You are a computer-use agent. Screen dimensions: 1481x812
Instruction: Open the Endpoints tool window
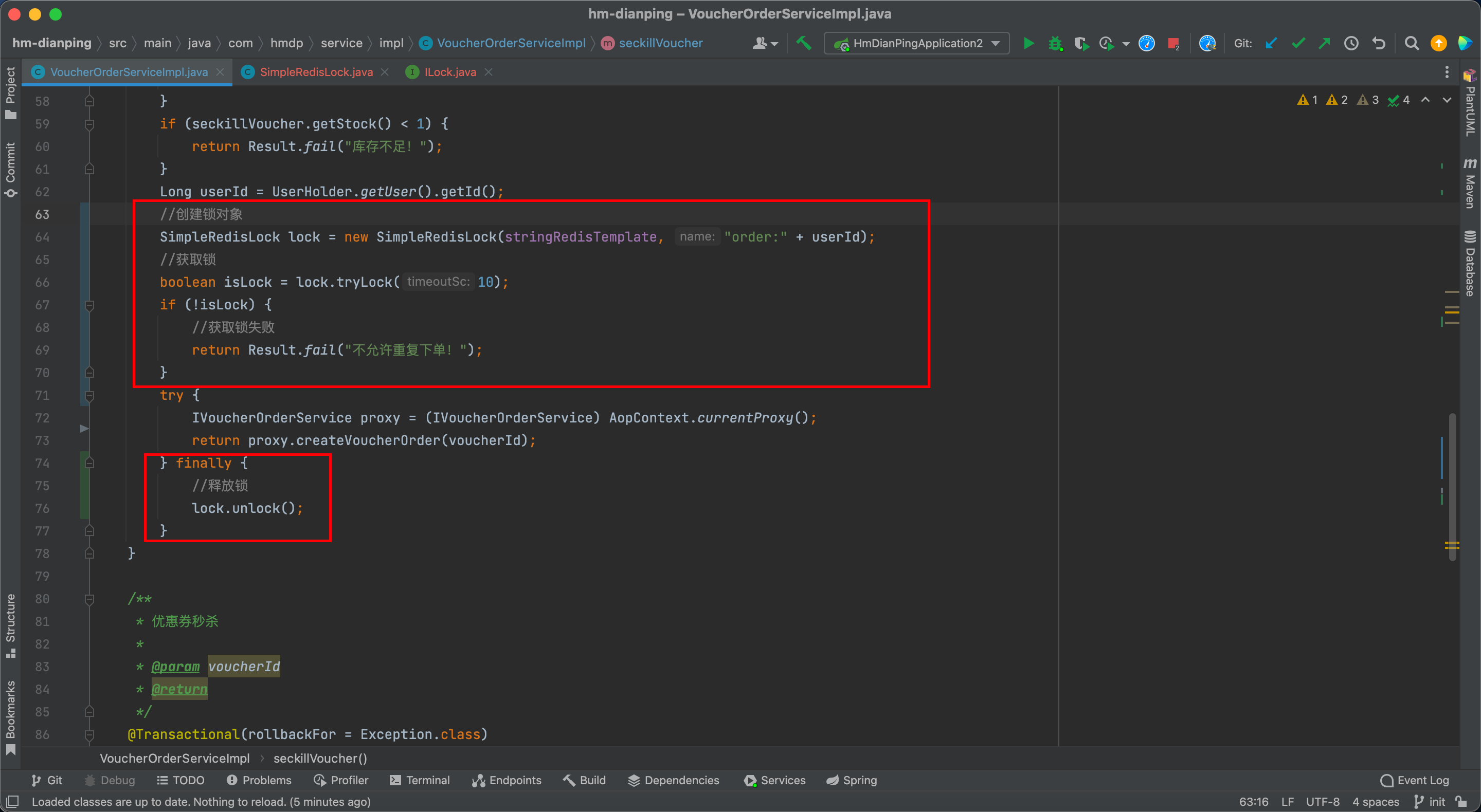click(507, 780)
